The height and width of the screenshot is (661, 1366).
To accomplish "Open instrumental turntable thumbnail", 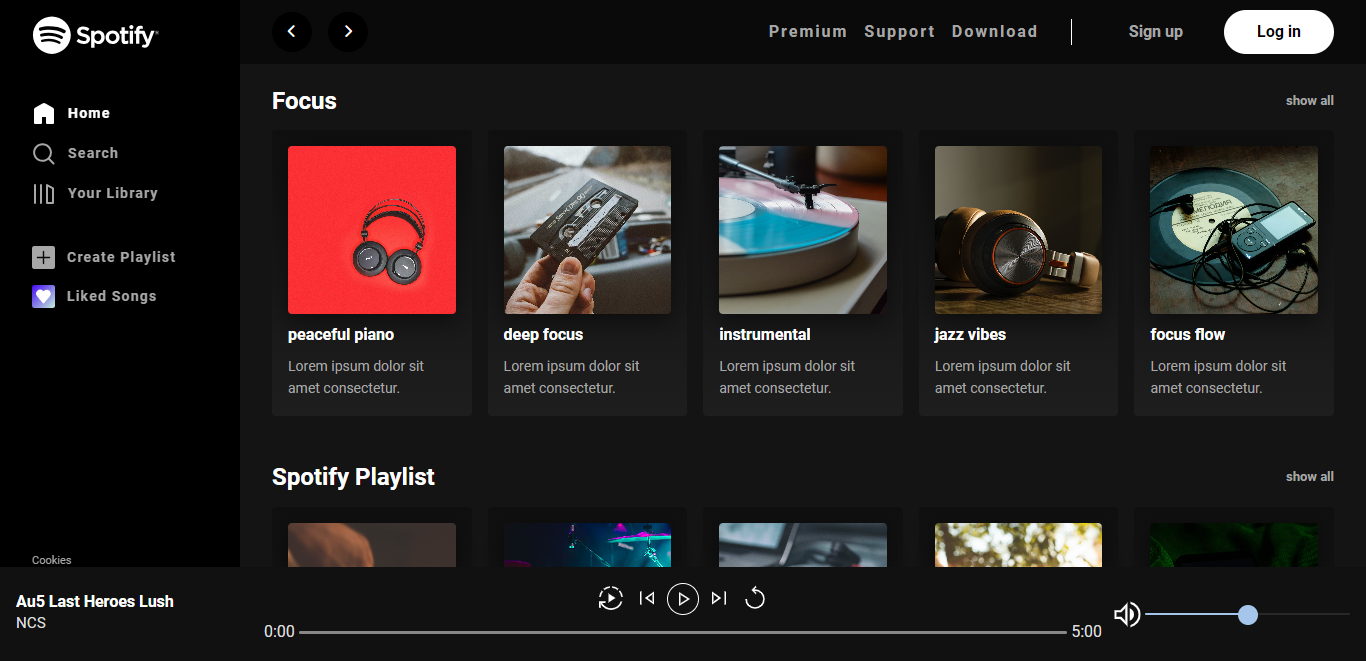I will 803,230.
